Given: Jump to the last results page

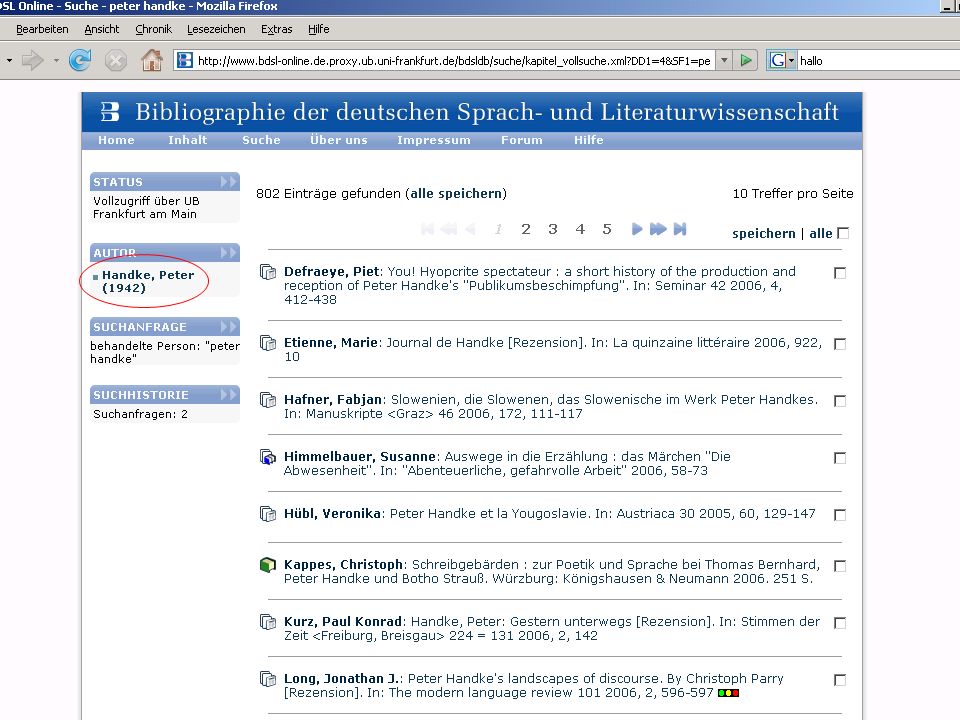Looking at the screenshot, I should tap(680, 229).
